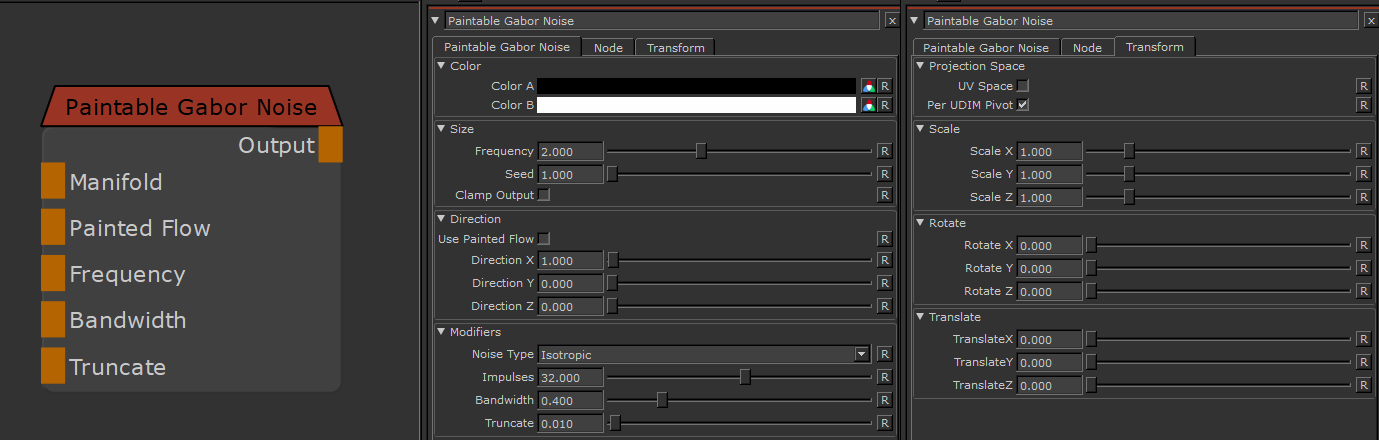Viewport: 1379px width, 440px height.
Task: Click the Painted Flow input port
Action: pyautogui.click(x=53, y=228)
